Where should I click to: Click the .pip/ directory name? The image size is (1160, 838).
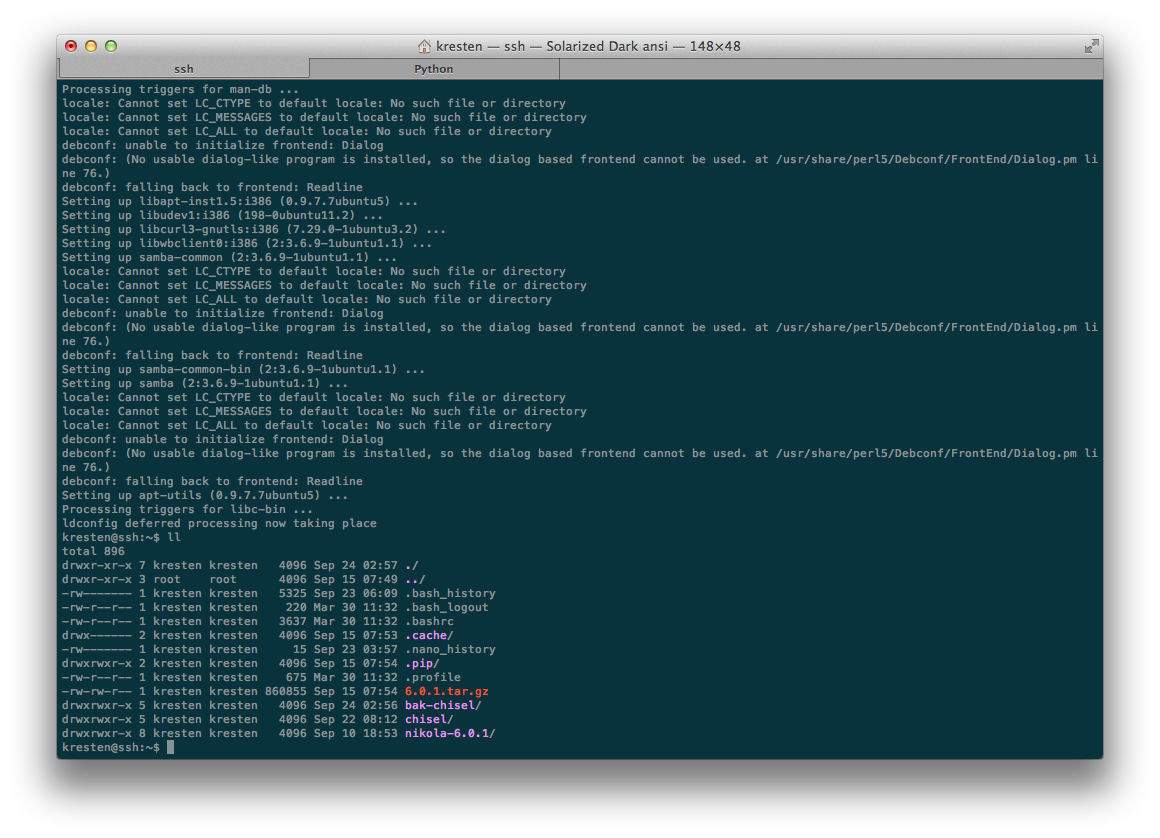pos(422,663)
